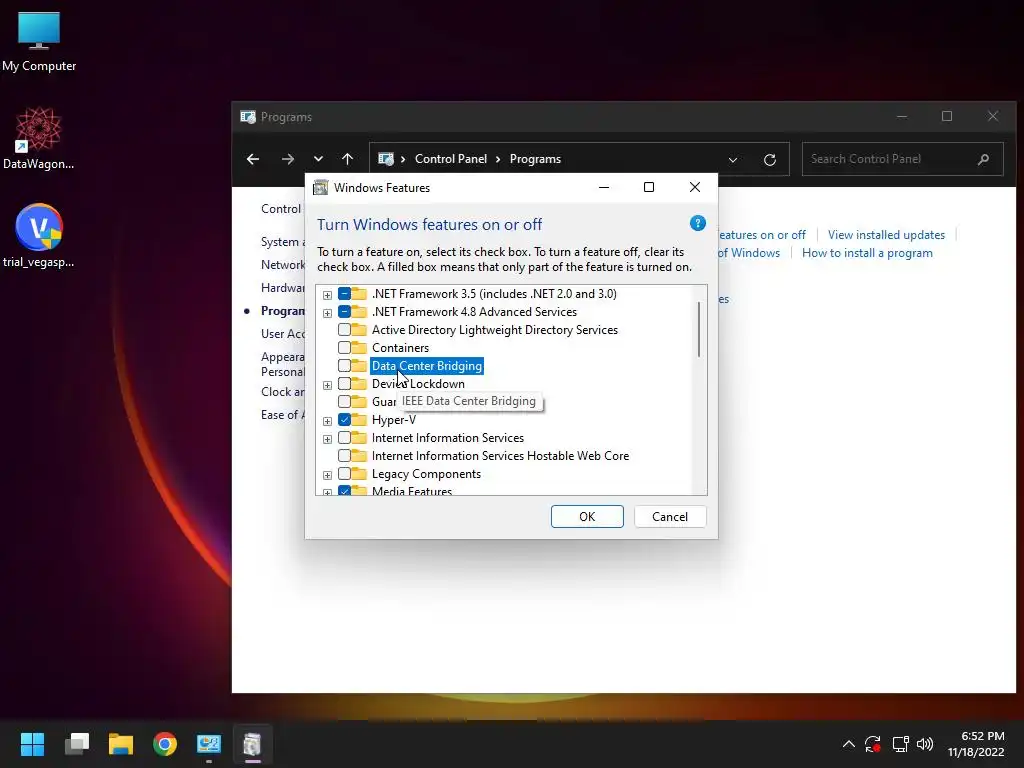Select the trial_vegaspro desktop icon
This screenshot has width=1024, height=768.
click(39, 236)
